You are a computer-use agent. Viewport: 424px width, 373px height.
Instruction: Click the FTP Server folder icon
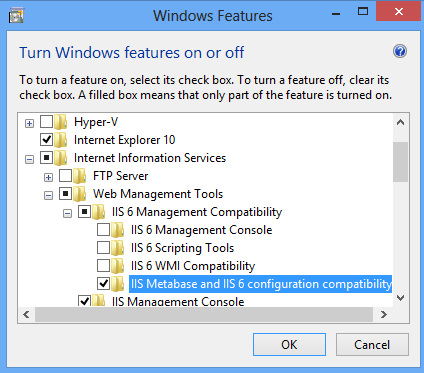click(x=80, y=176)
